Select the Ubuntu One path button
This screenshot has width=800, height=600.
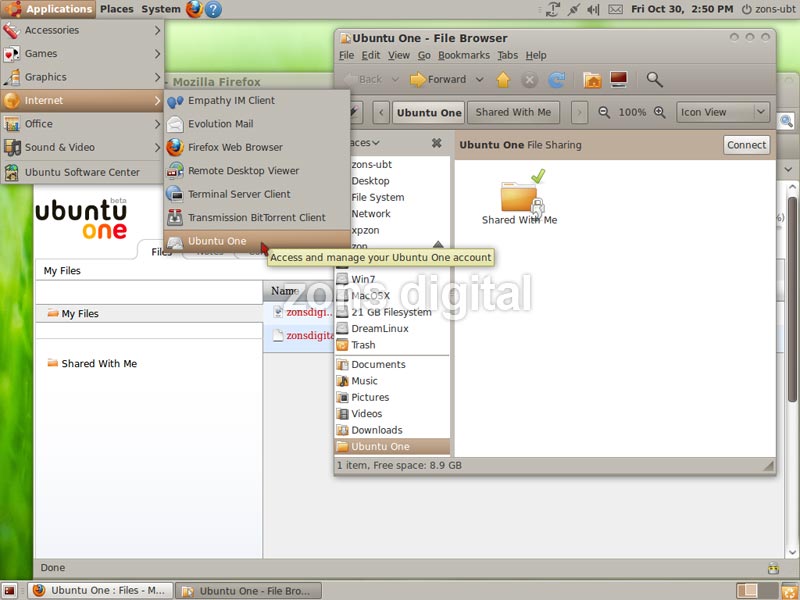click(x=429, y=113)
